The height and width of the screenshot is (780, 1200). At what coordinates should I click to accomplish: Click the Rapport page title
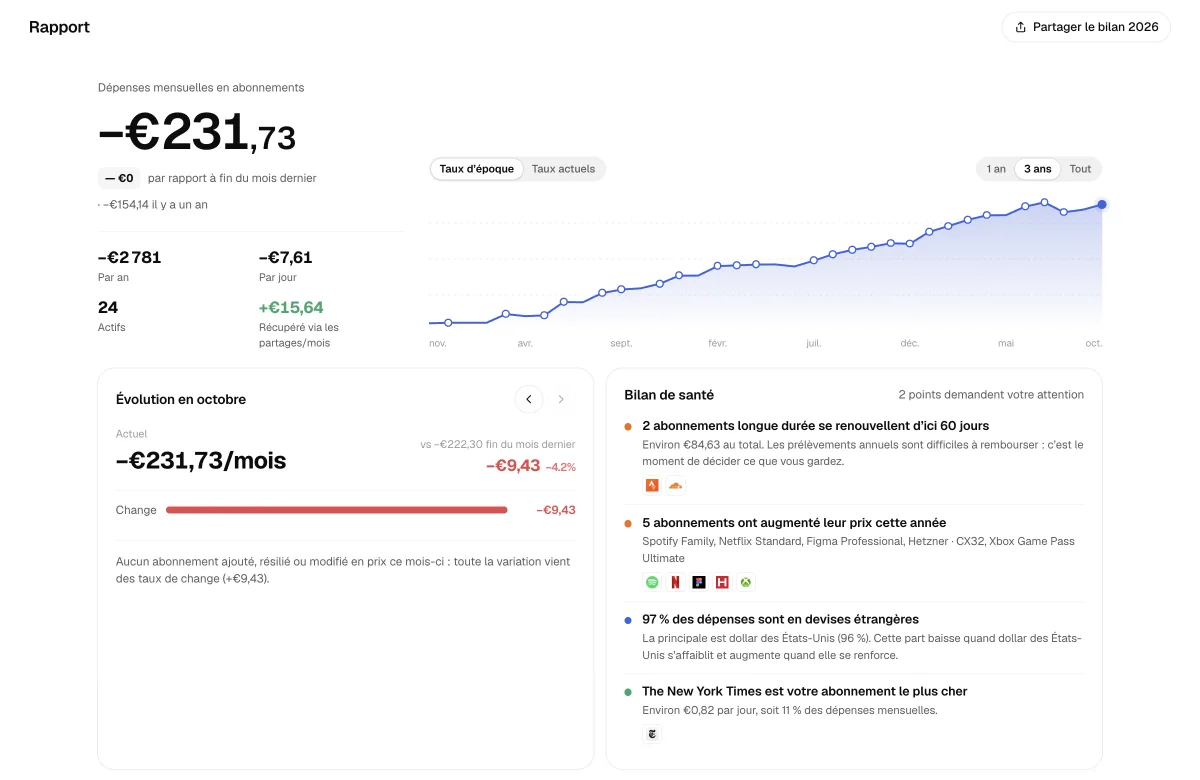(x=59, y=27)
